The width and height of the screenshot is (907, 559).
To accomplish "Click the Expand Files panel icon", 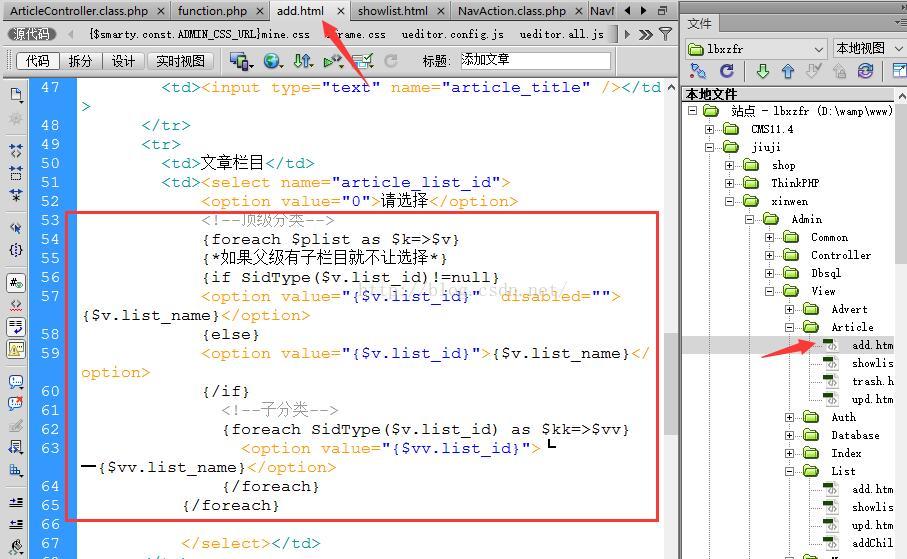I will 899,71.
